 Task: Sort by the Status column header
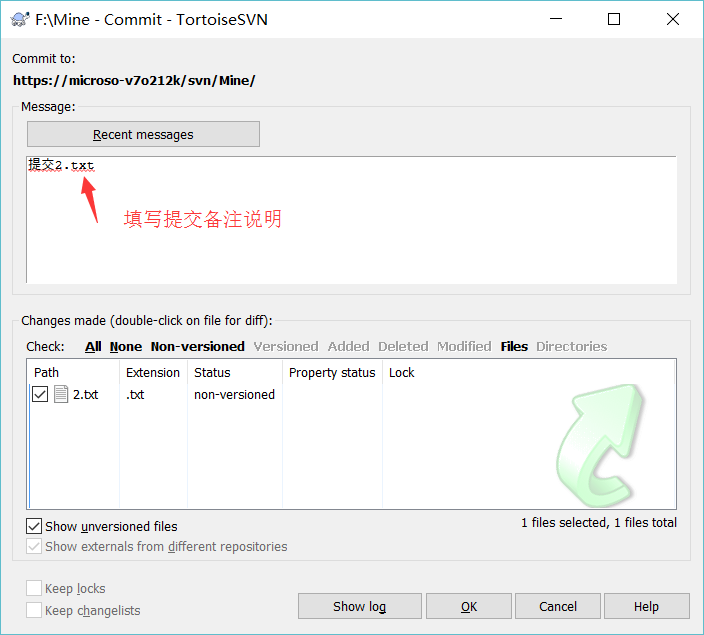point(235,372)
